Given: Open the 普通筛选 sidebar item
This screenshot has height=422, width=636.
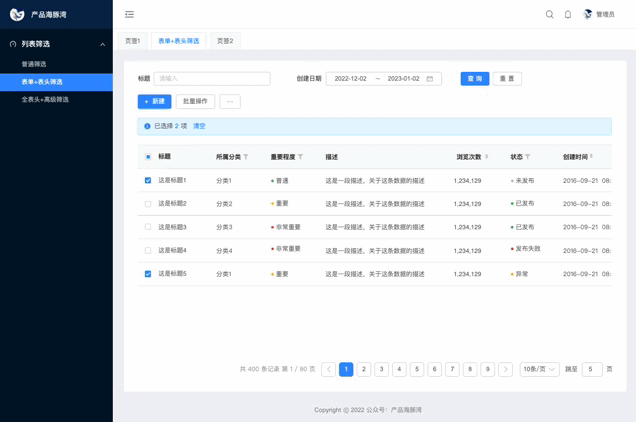Looking at the screenshot, I should click(56, 64).
